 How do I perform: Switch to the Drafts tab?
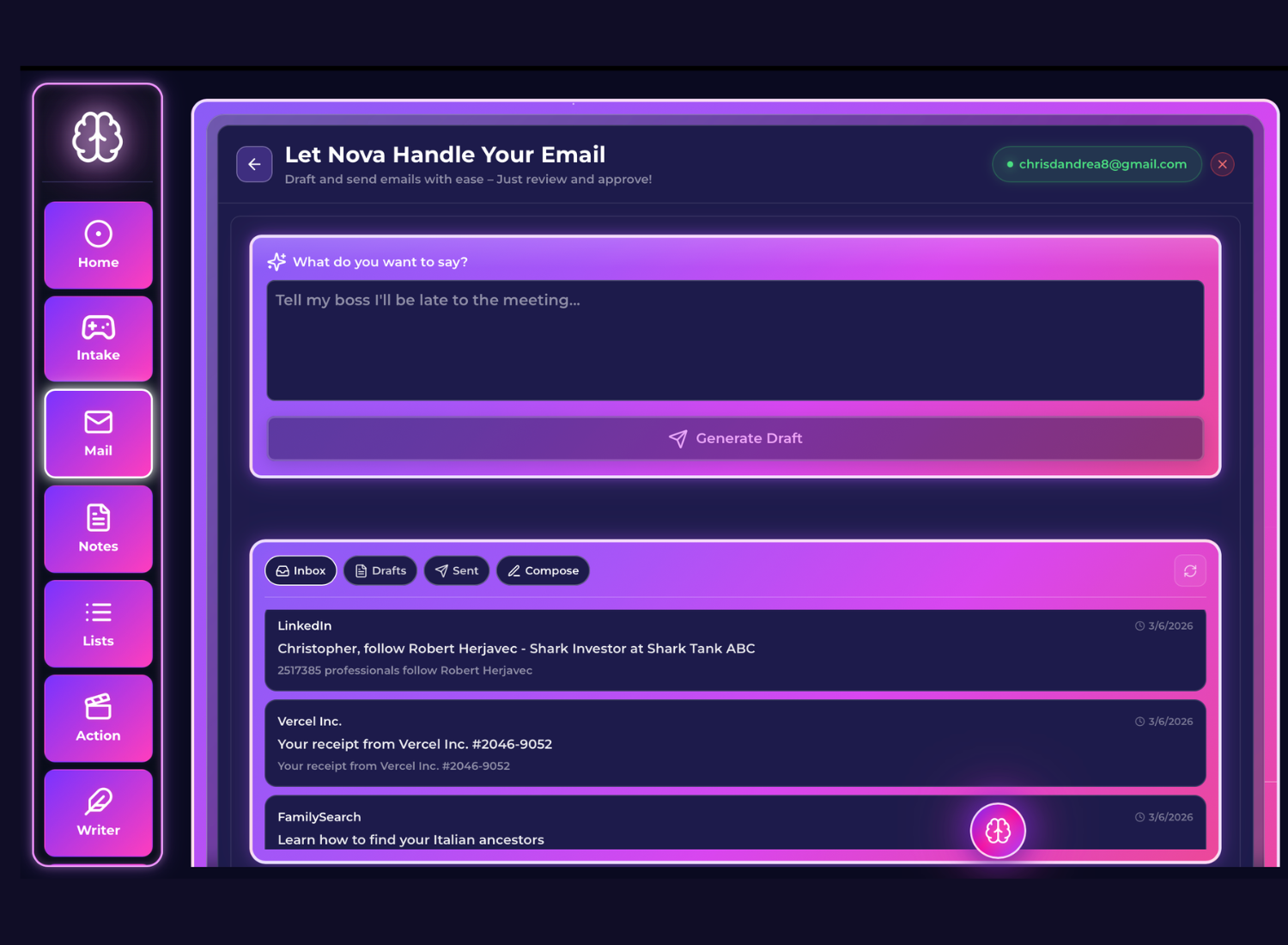pyautogui.click(x=380, y=570)
